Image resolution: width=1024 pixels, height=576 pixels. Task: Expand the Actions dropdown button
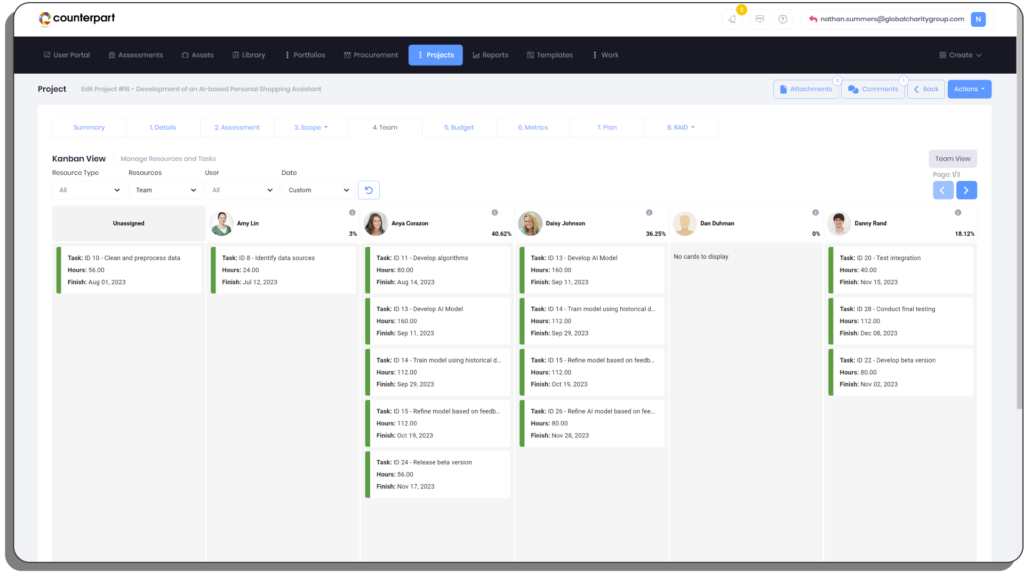pos(969,89)
